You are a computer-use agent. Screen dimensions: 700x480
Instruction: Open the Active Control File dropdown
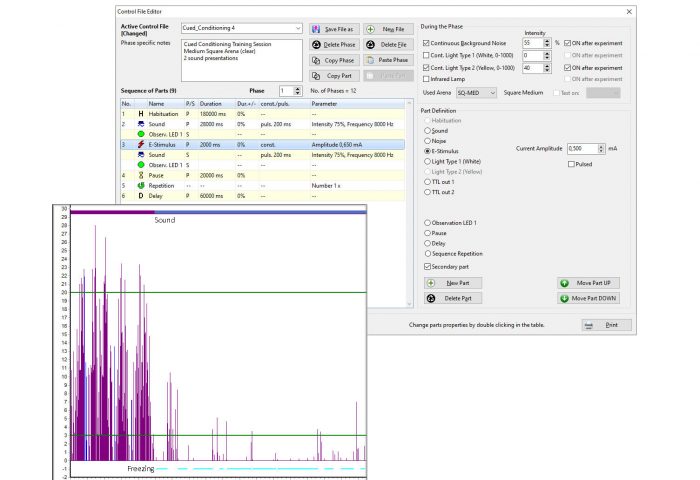(x=298, y=29)
